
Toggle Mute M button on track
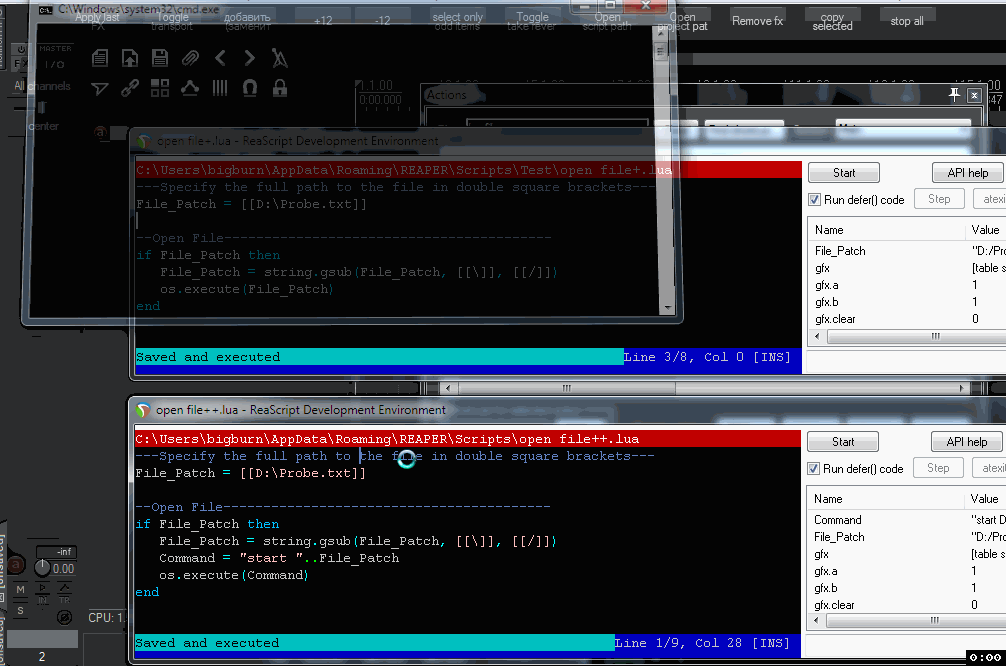point(21,589)
